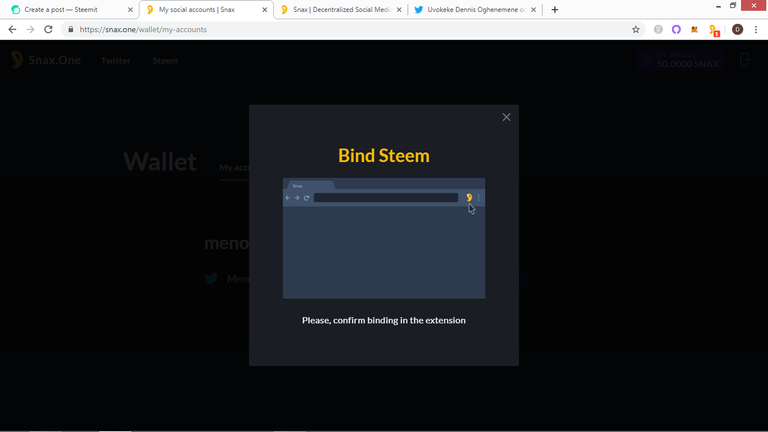The width and height of the screenshot is (768, 432).
Task: Close the Uvokeke Dennis Twitter tab
Action: pyautogui.click(x=533, y=10)
